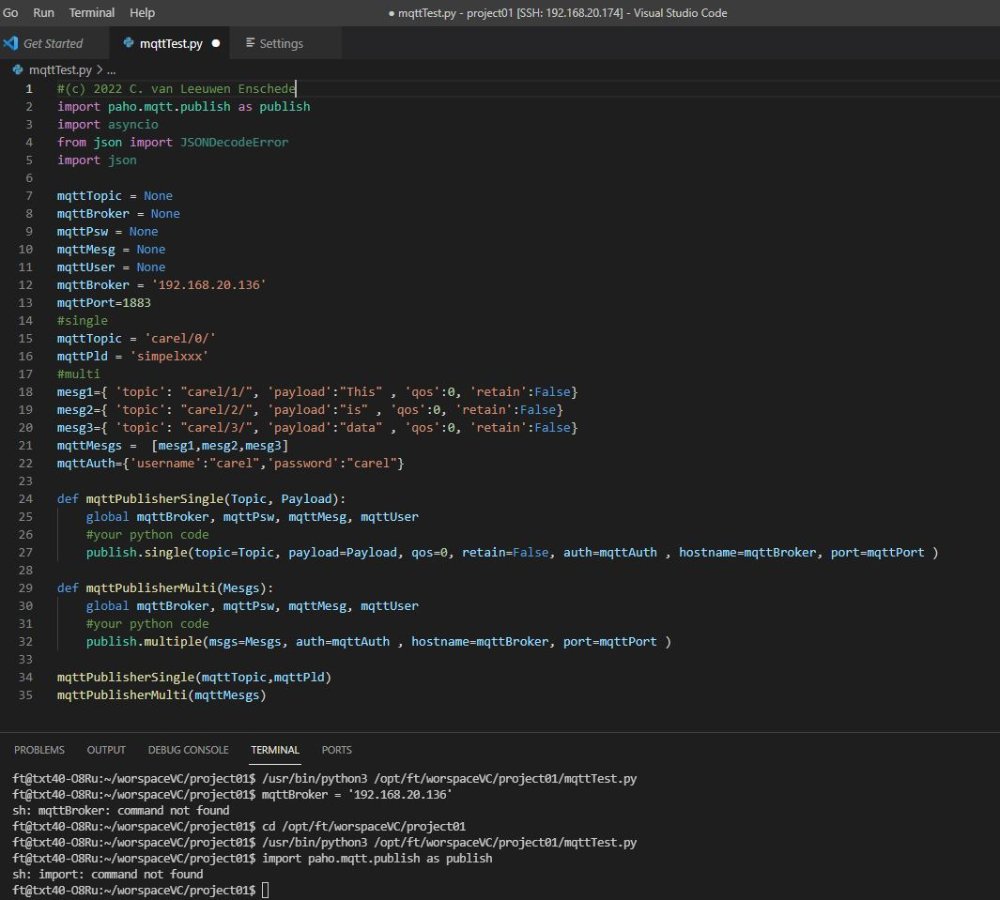Open the Go menu
The image size is (1000, 900).
pyautogui.click(x=10, y=13)
